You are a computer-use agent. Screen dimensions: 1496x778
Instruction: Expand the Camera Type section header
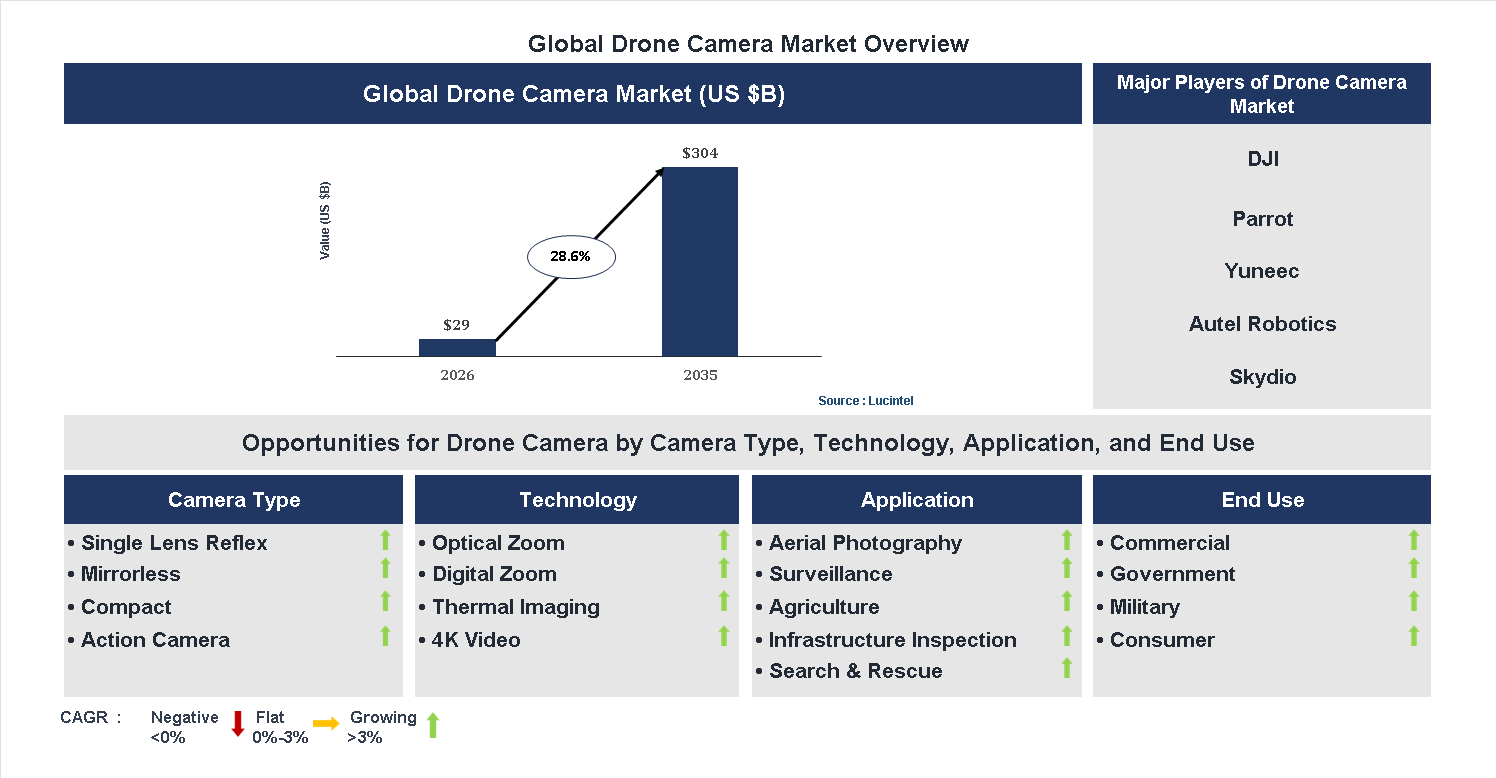pos(233,499)
